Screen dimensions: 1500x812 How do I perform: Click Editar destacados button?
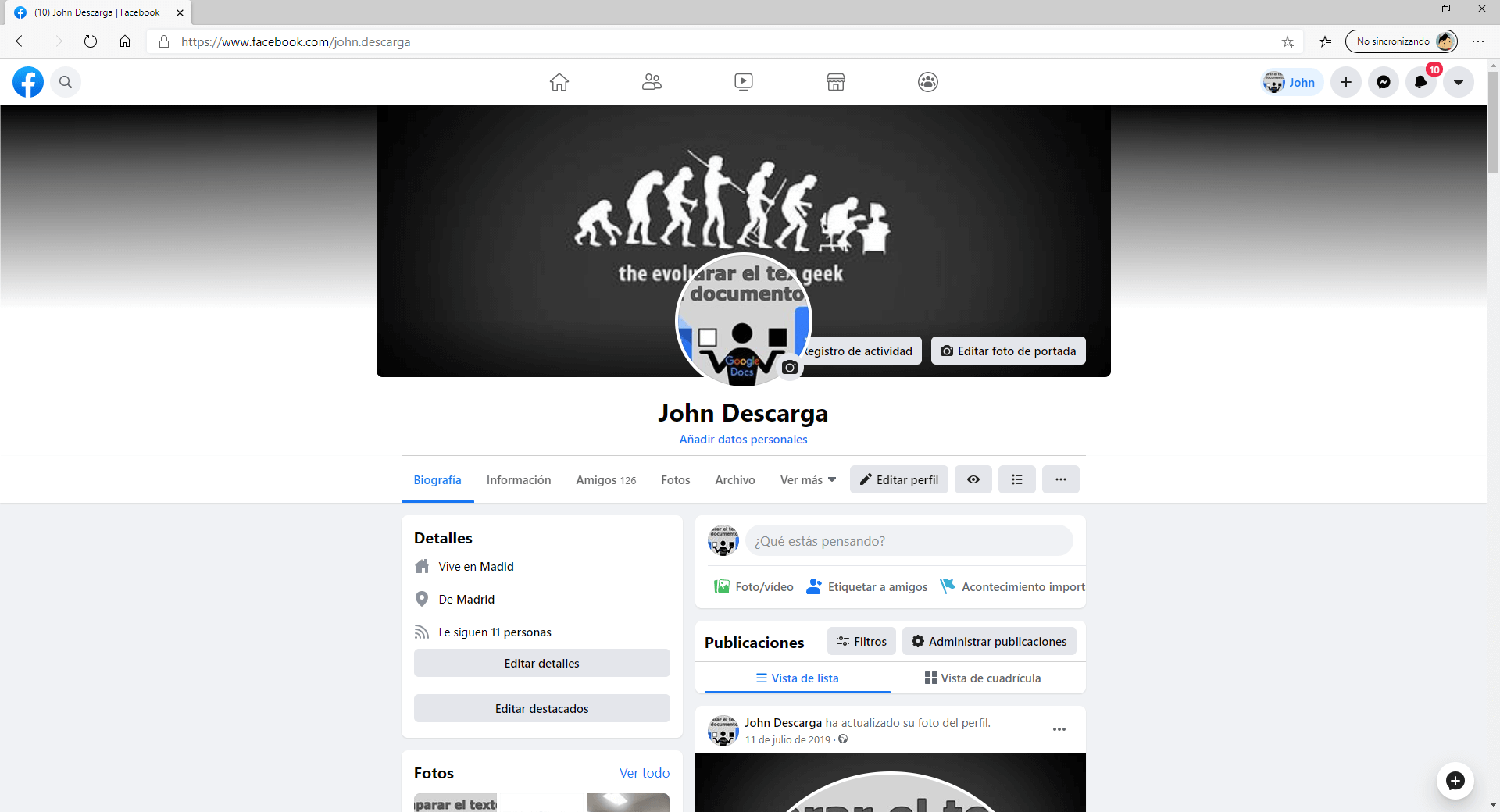(542, 708)
